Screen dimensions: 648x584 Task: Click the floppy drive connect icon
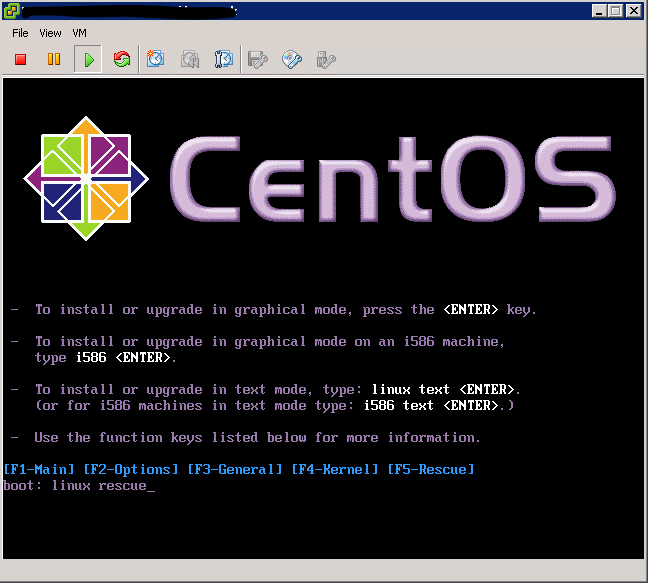pos(257,60)
